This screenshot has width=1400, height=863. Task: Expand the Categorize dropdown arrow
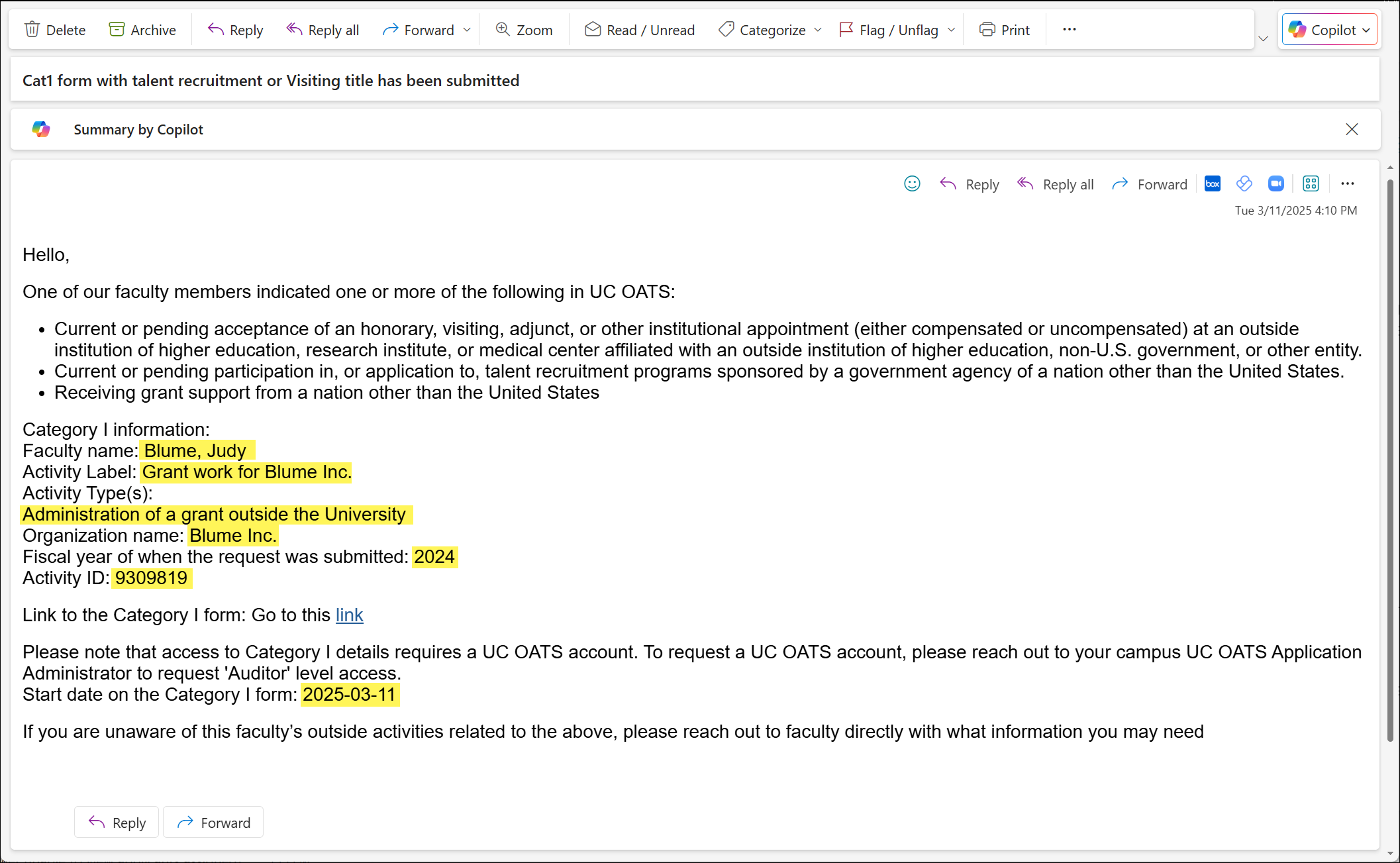pyautogui.click(x=818, y=30)
